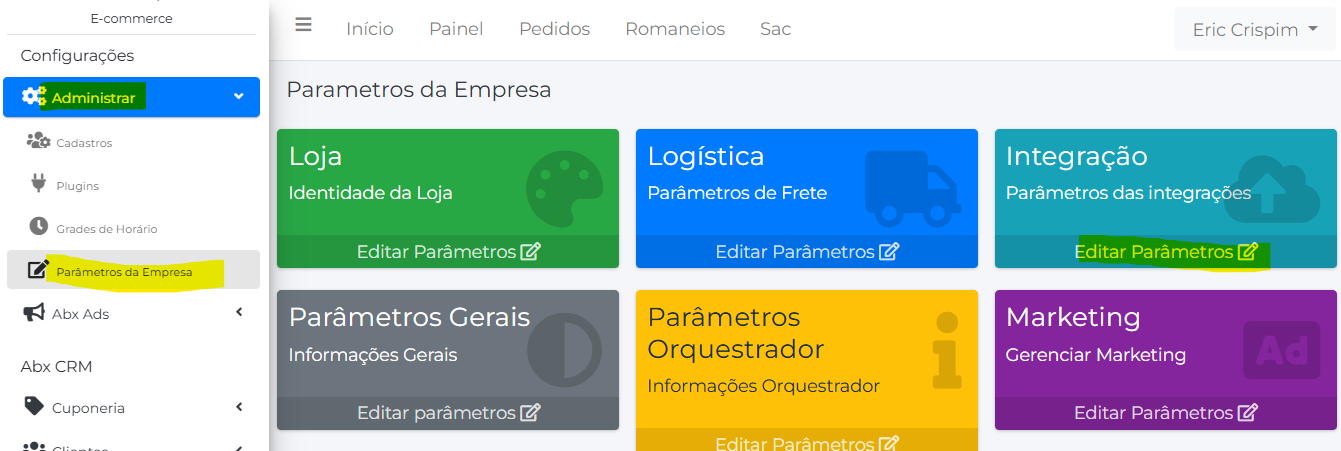The height and width of the screenshot is (451, 1341).
Task: Click the megaphone icon beside Abx Ads
Action: 35,314
